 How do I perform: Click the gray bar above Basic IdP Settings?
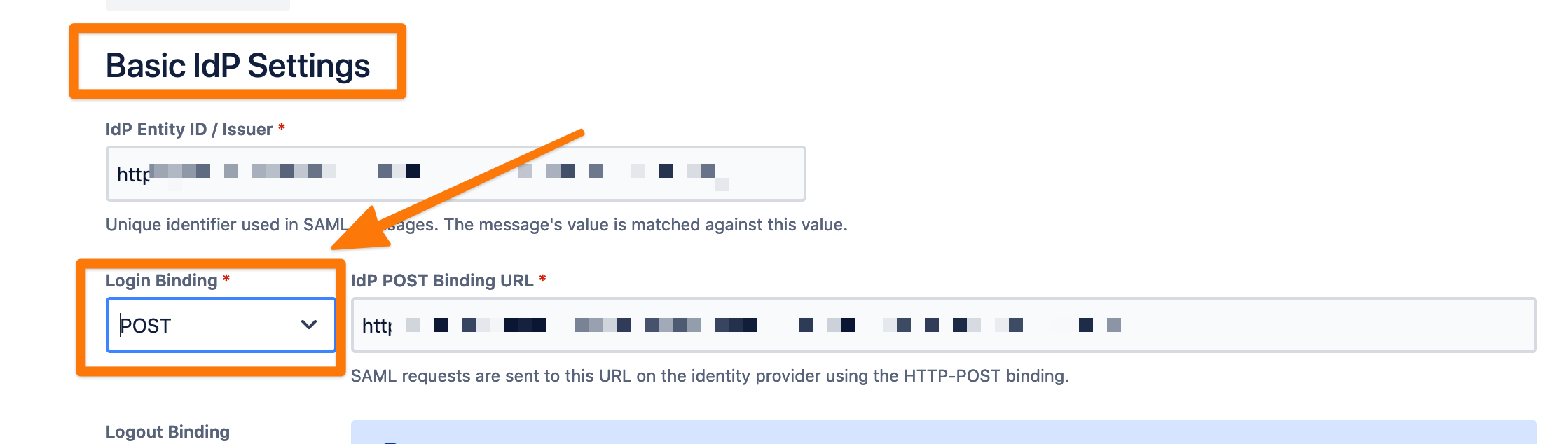pyautogui.click(x=198, y=6)
